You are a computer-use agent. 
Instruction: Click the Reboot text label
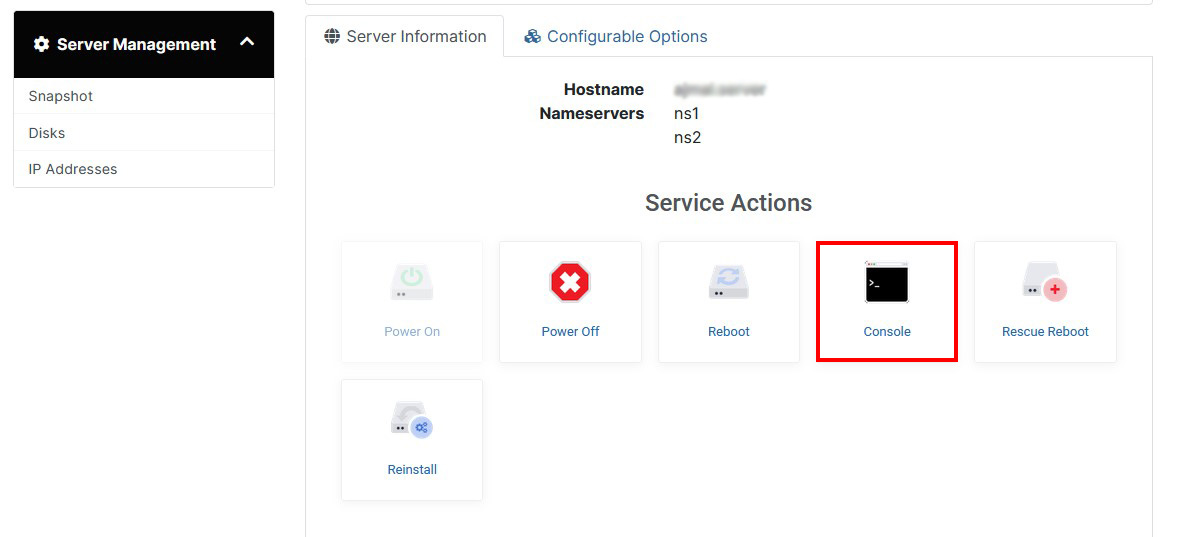729,331
